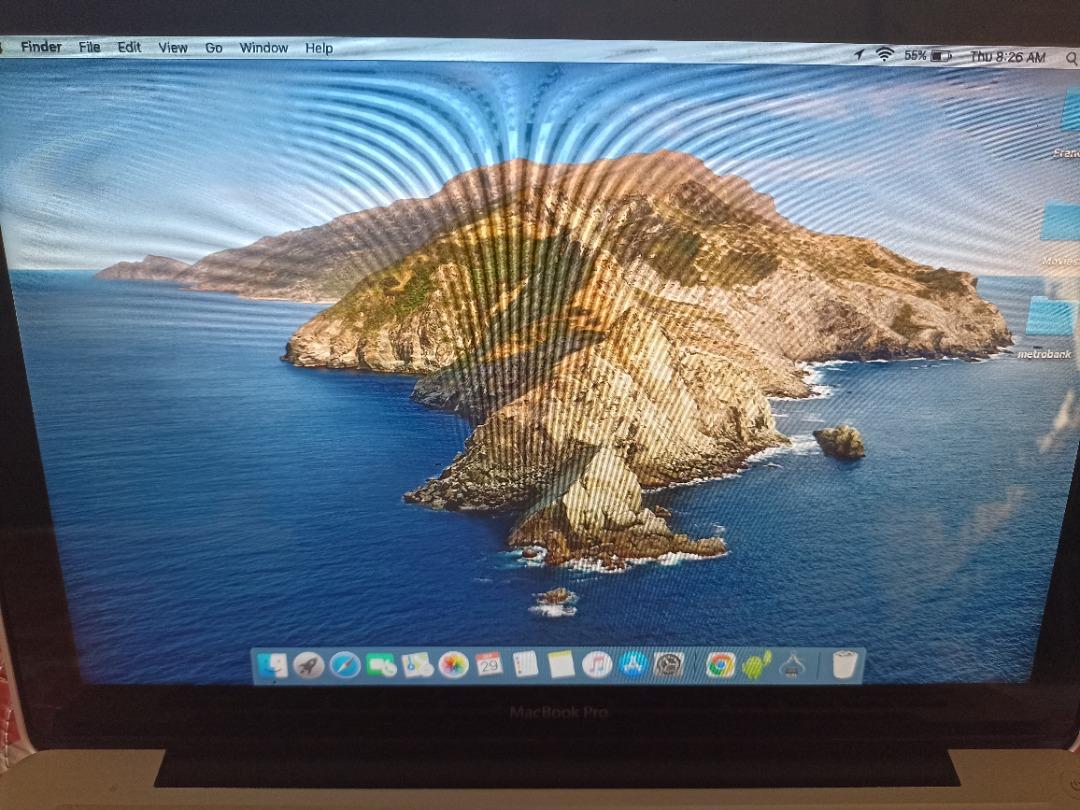Launch Google Chrome from the Dock
This screenshot has height=810, width=1080.
(720, 665)
